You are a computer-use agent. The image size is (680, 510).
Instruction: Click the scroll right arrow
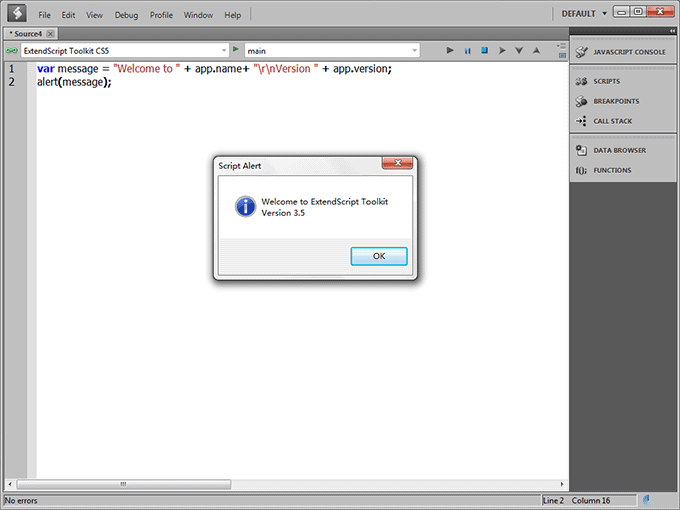(x=562, y=484)
